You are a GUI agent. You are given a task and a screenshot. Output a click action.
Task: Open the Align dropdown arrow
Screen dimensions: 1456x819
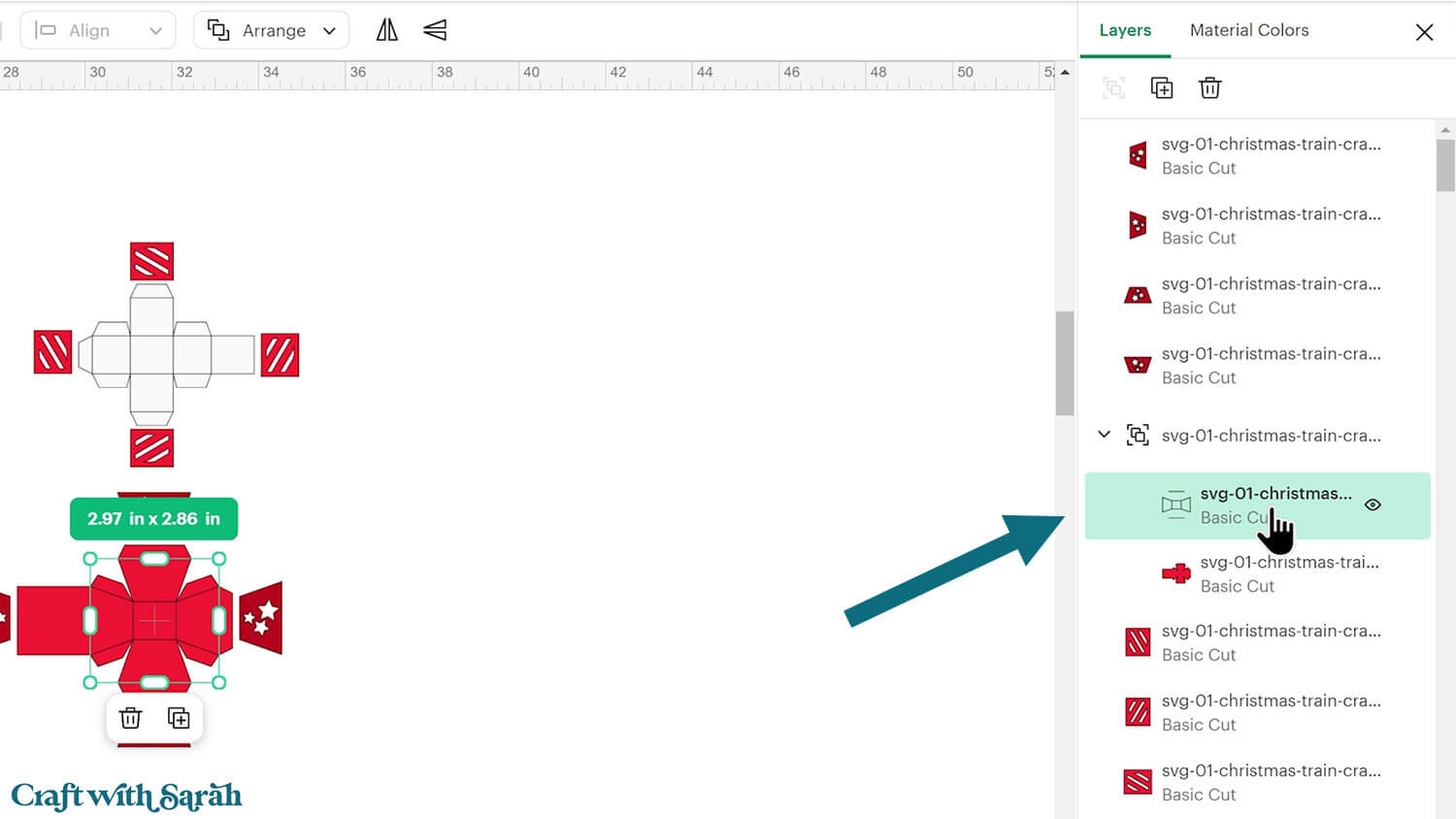(155, 31)
